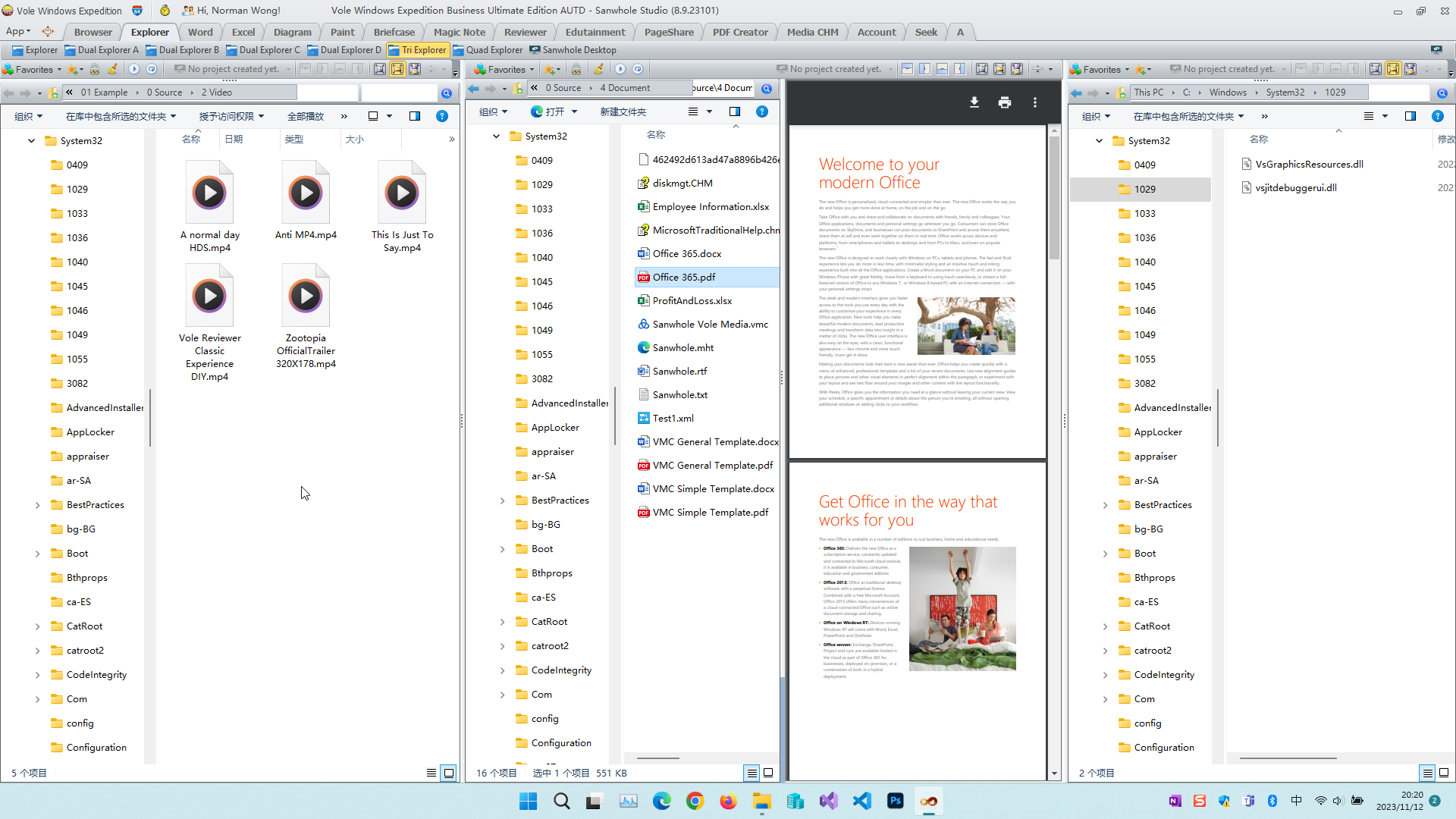Click the Windows breadcrumb in the right address bar
The image size is (1456, 819).
(x=1228, y=93)
